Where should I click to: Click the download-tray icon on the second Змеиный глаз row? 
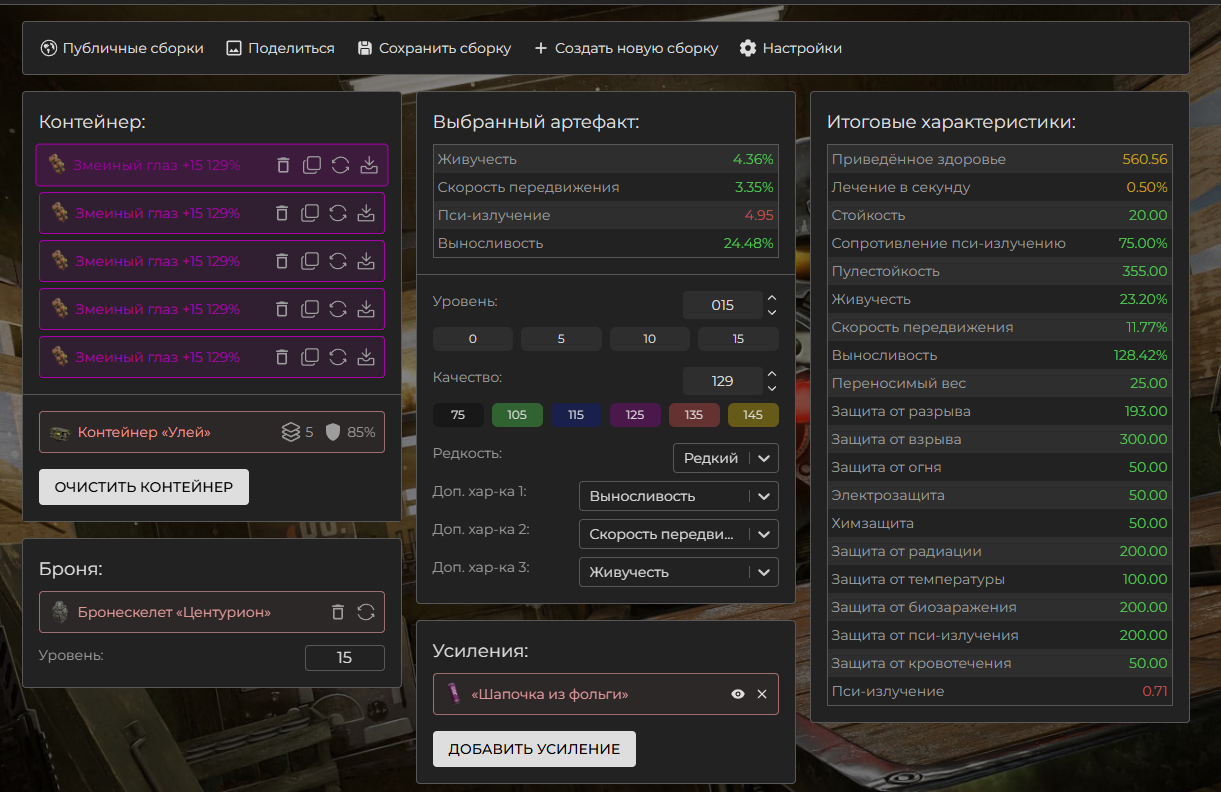tap(366, 213)
